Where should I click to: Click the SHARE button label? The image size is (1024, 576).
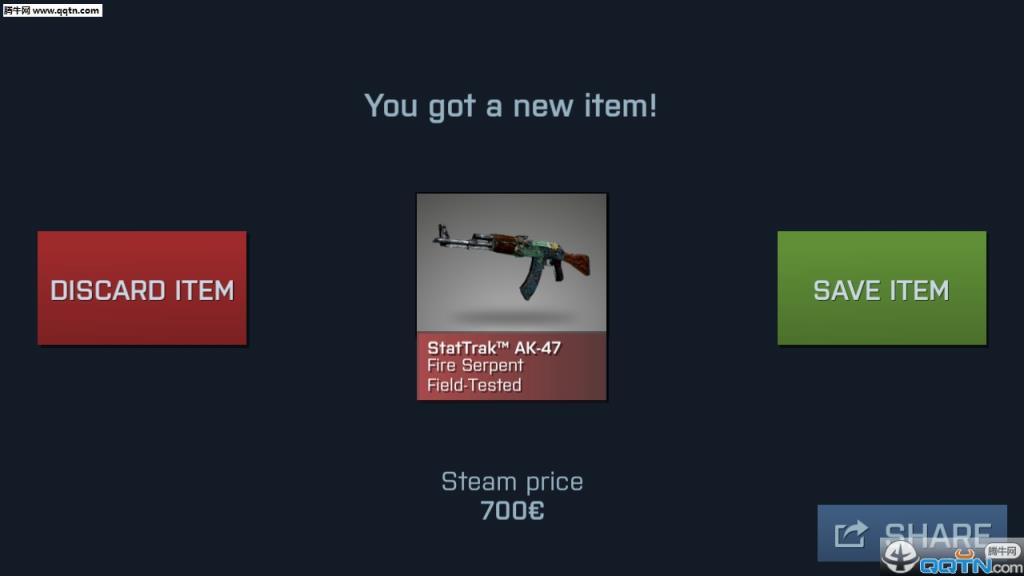[x=937, y=534]
